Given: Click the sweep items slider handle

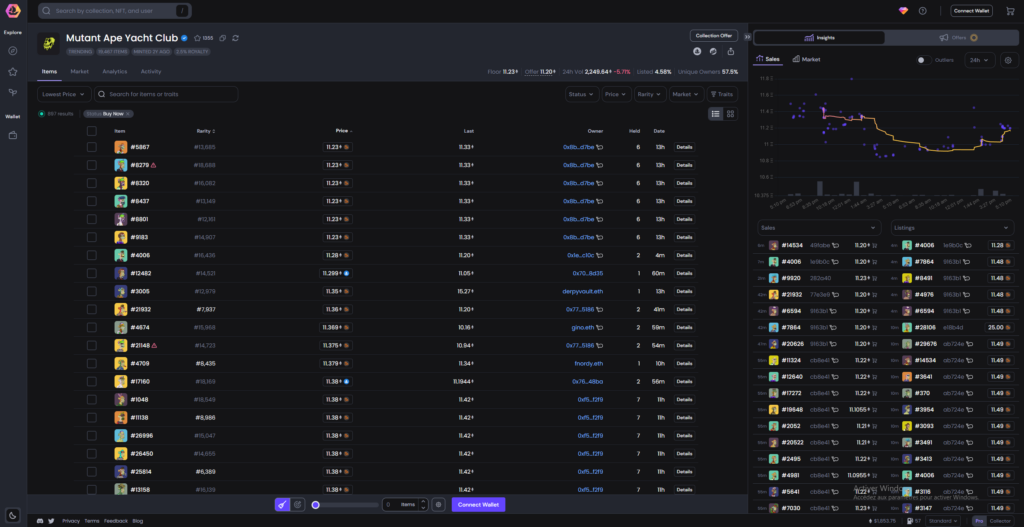Looking at the screenshot, I should click(315, 504).
